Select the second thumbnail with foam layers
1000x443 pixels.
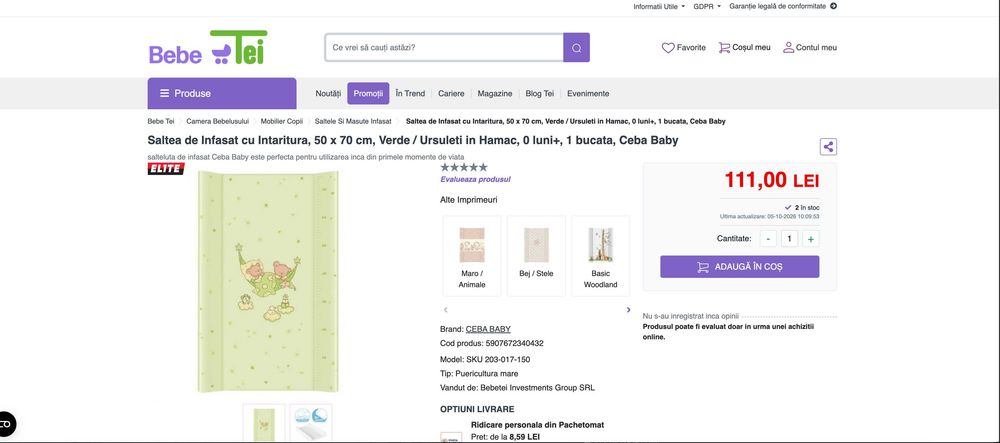click(311, 423)
